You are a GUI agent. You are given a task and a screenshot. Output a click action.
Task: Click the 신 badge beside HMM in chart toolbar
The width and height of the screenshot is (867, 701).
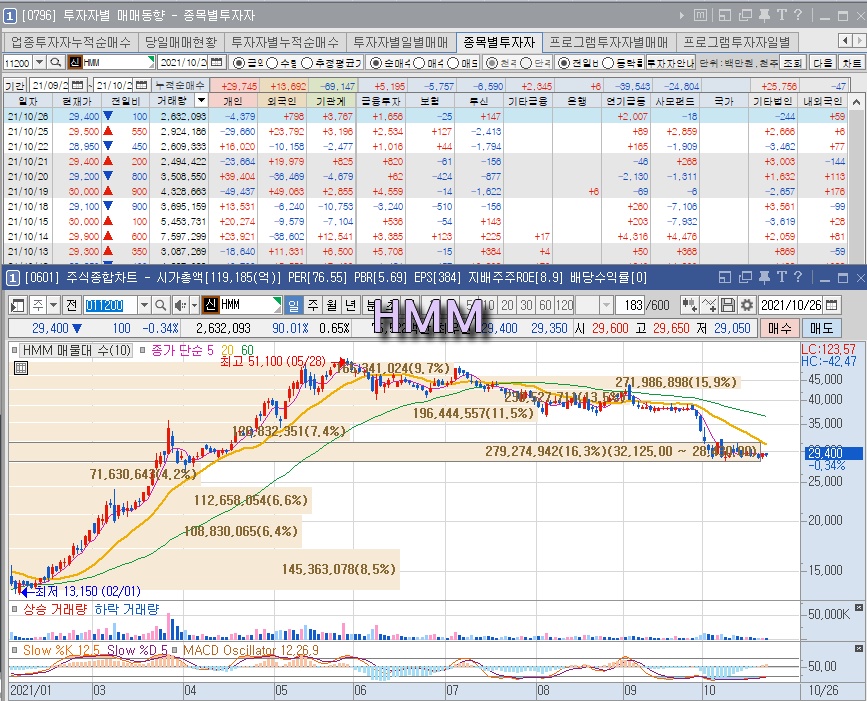coord(211,305)
